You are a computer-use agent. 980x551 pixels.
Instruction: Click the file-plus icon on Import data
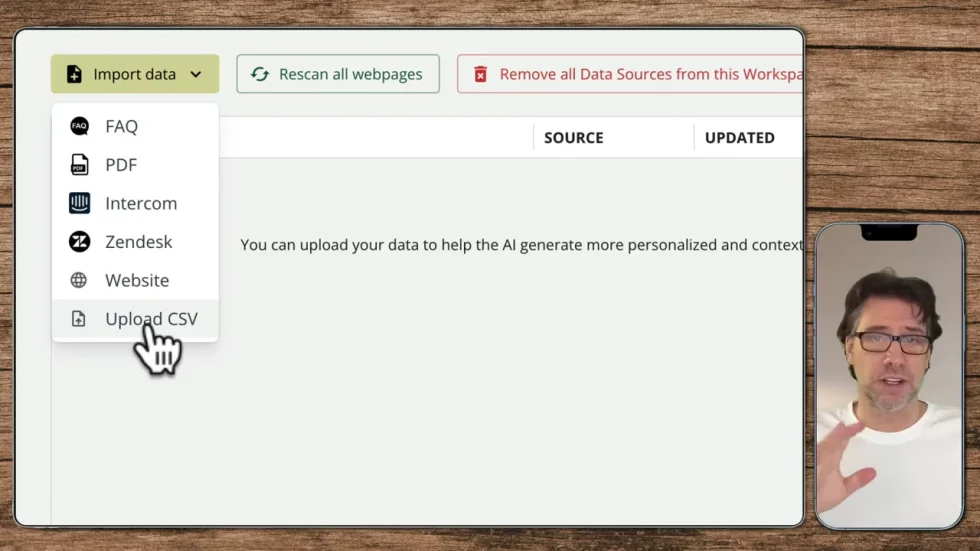pos(74,74)
